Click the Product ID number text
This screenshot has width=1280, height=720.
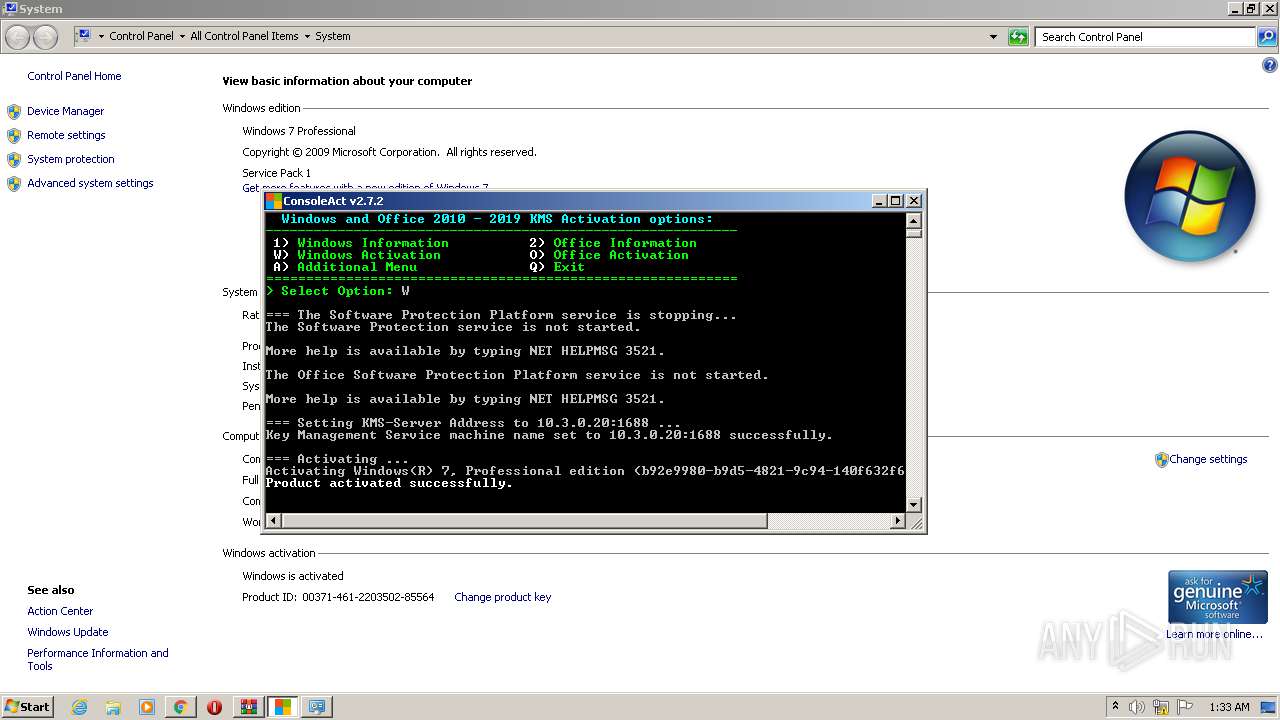(x=368, y=597)
